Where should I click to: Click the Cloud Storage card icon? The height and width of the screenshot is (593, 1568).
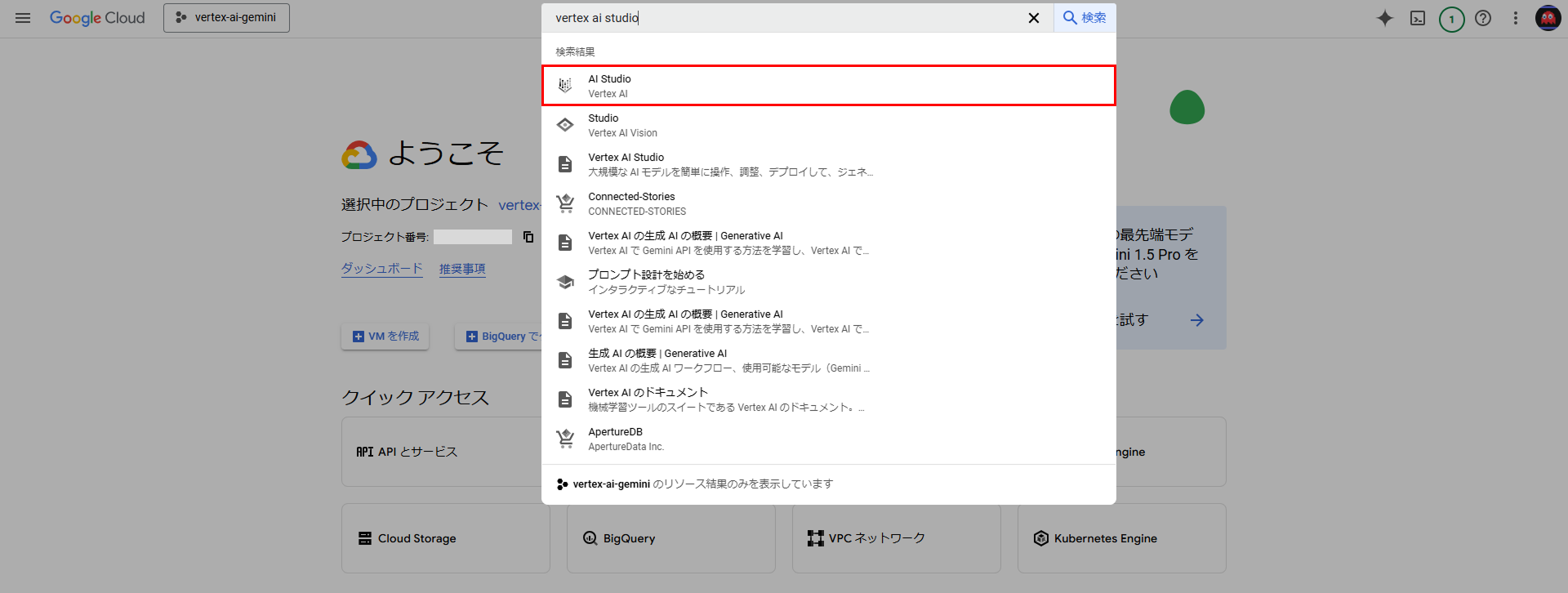tap(365, 538)
